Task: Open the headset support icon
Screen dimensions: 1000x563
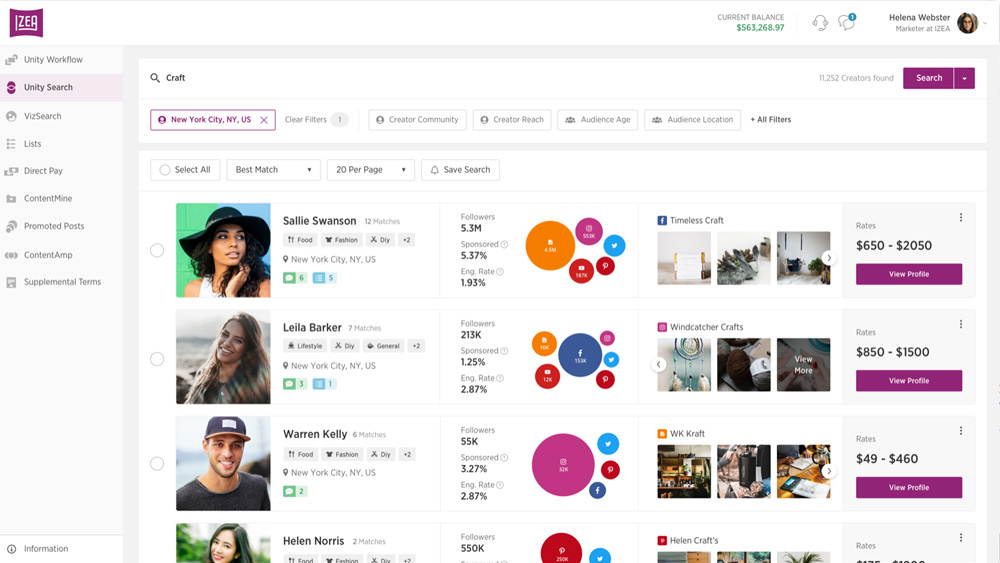Action: coord(820,23)
